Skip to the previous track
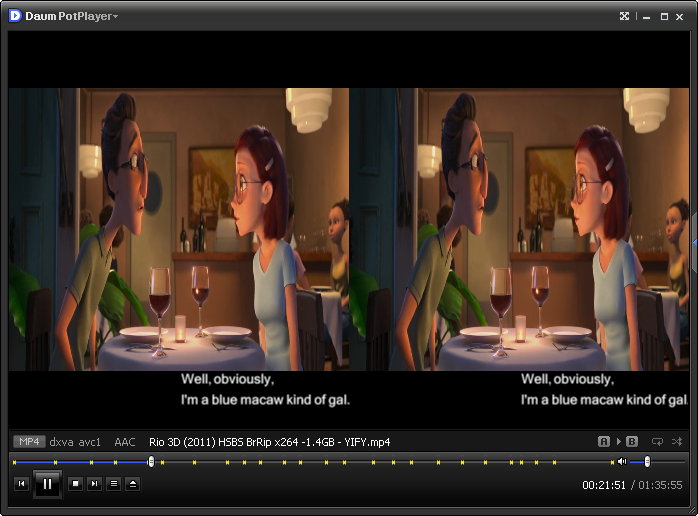Image resolution: width=698 pixels, height=516 pixels. pyautogui.click(x=21, y=484)
